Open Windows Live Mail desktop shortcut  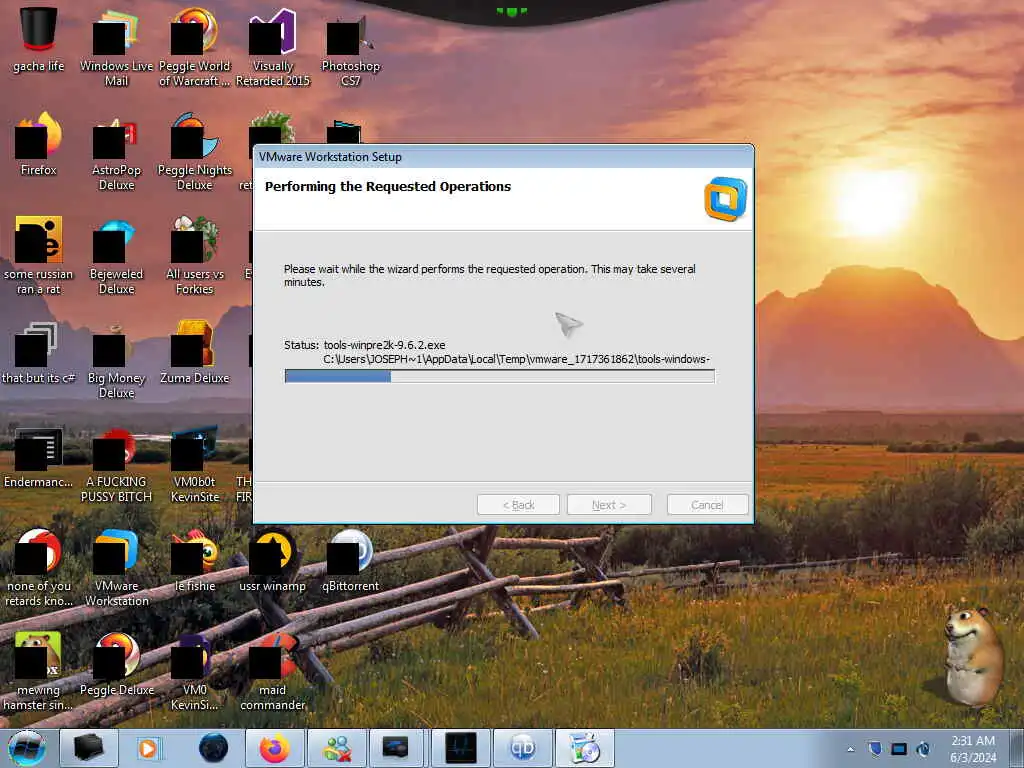click(116, 46)
